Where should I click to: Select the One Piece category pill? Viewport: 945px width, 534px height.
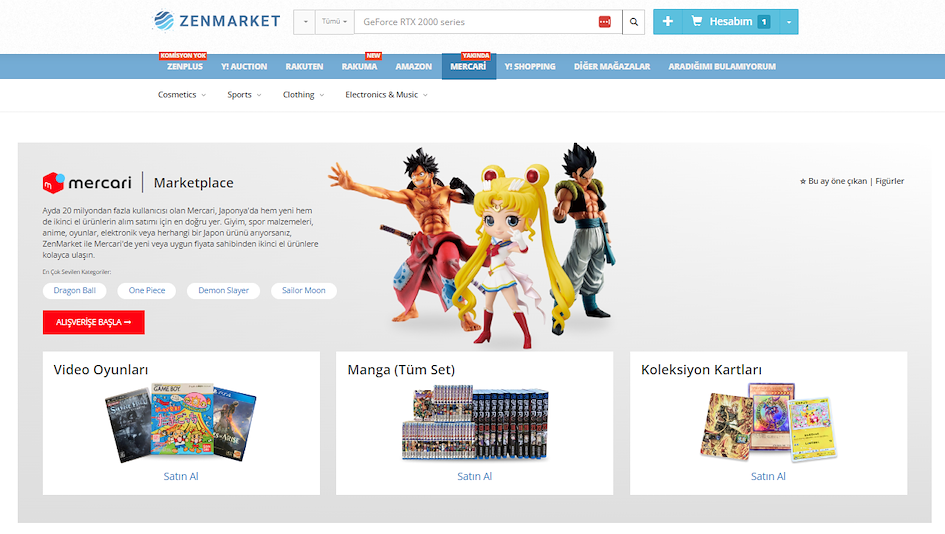(x=146, y=291)
